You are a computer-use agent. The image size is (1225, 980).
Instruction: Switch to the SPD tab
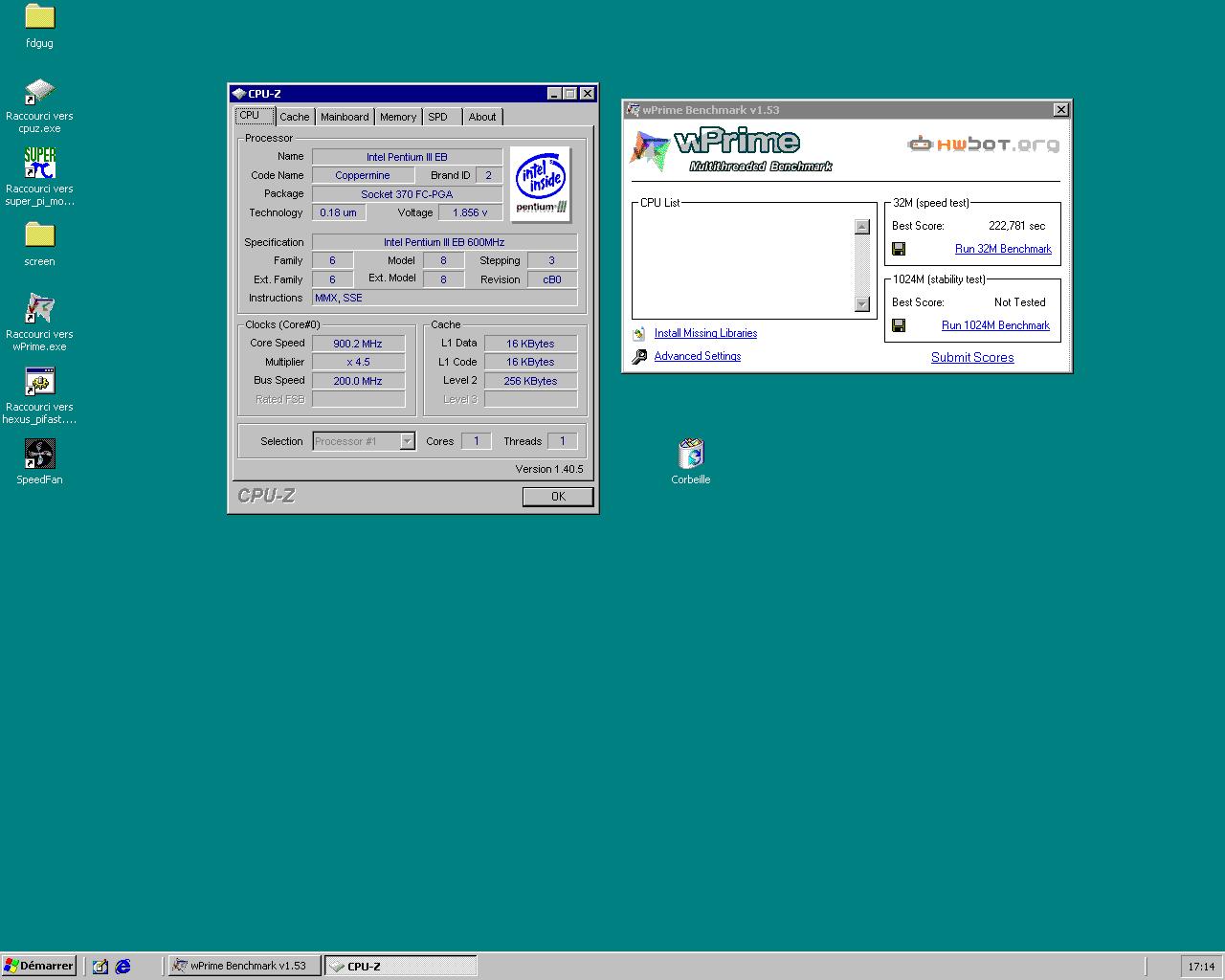point(437,117)
